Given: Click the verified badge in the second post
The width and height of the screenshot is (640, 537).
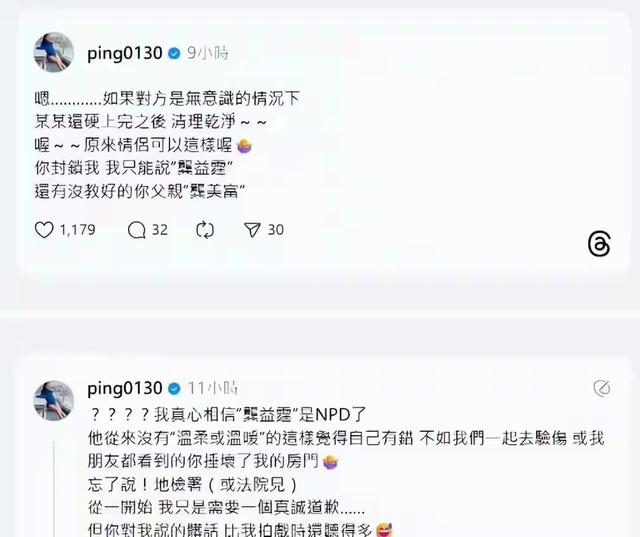Looking at the screenshot, I should click(x=174, y=388).
